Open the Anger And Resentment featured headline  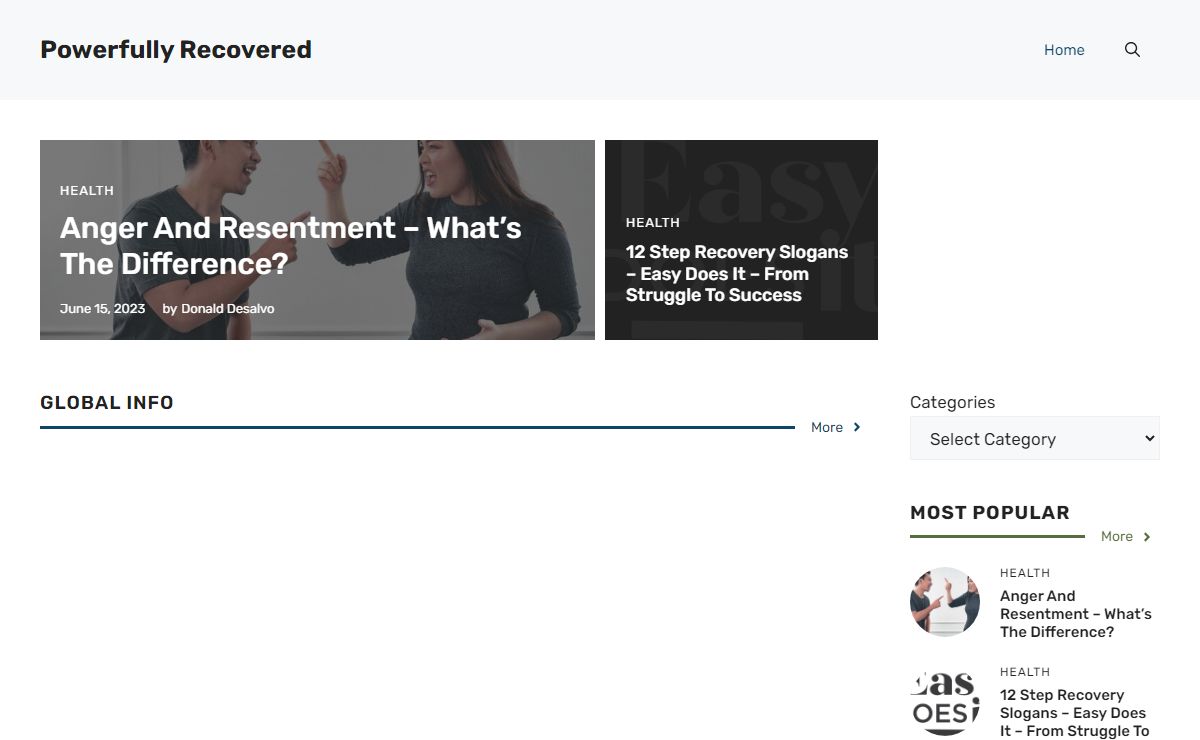coord(291,246)
